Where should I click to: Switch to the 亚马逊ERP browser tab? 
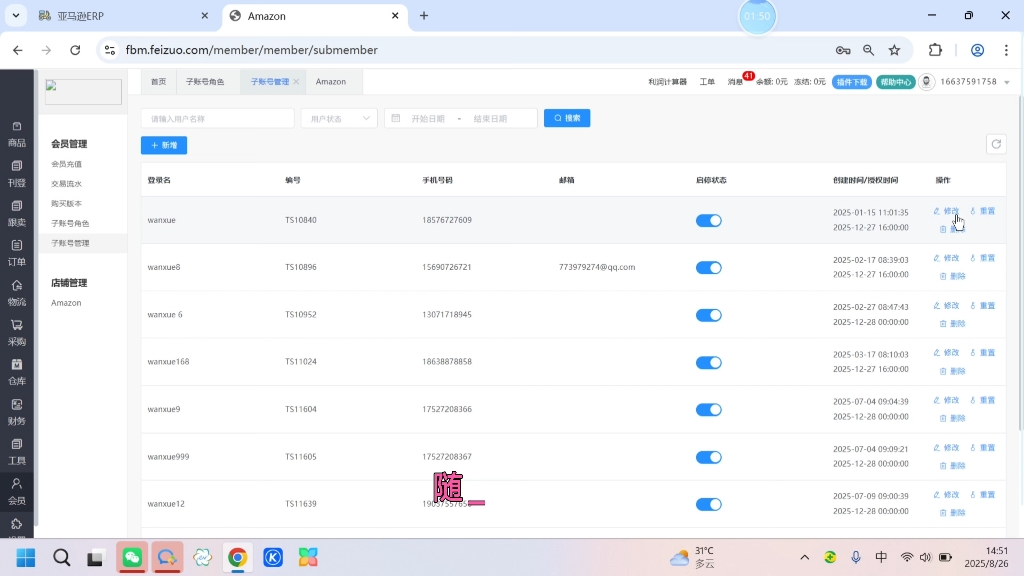coord(124,16)
